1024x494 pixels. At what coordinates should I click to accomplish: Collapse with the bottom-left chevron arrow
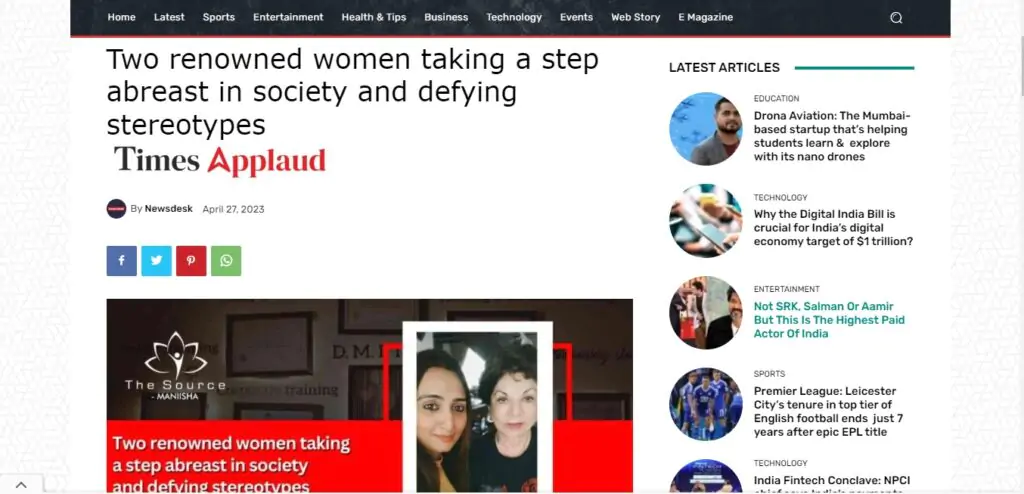tap(21, 485)
